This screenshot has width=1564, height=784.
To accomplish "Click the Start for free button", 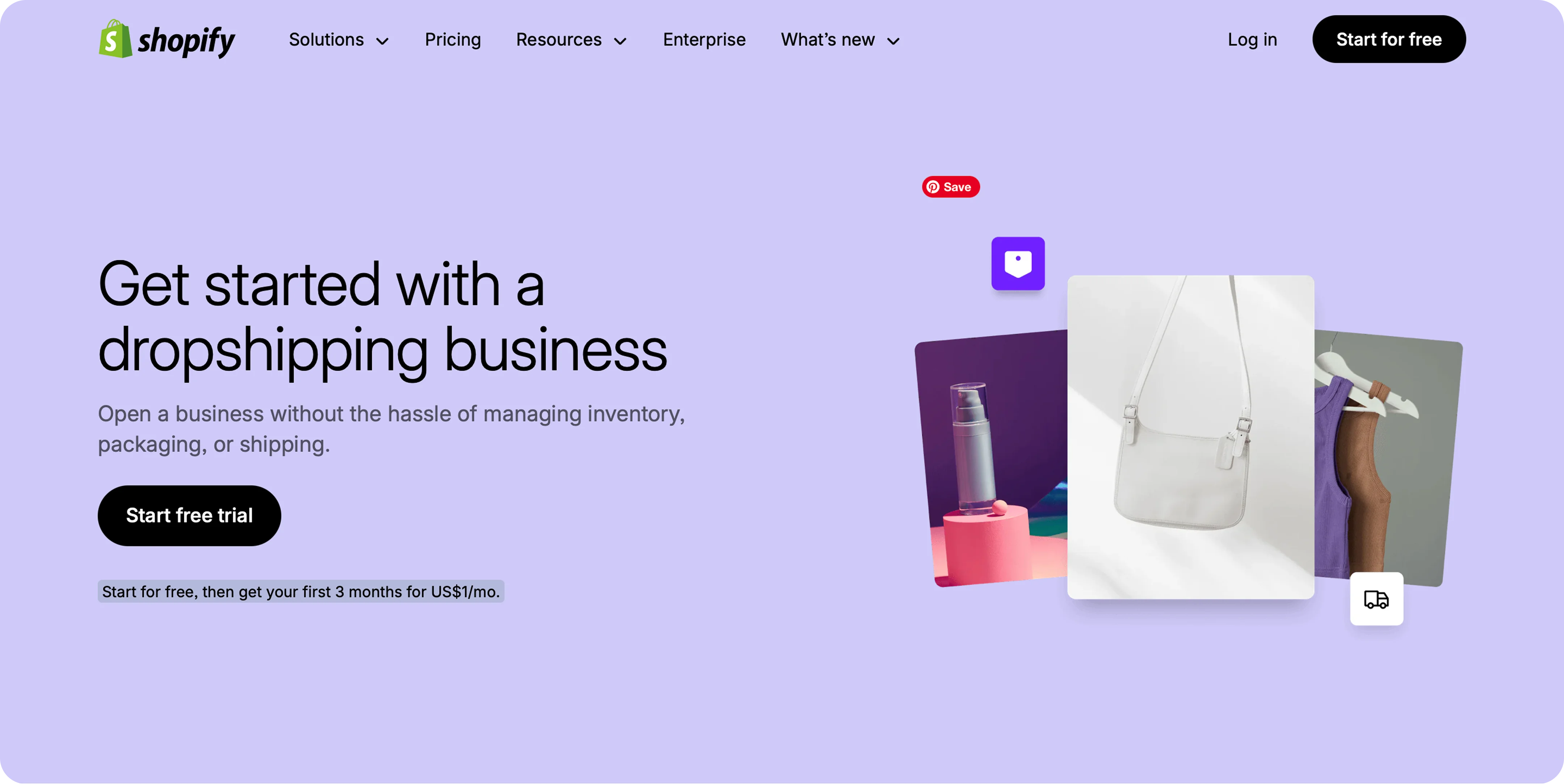I will (x=1388, y=39).
